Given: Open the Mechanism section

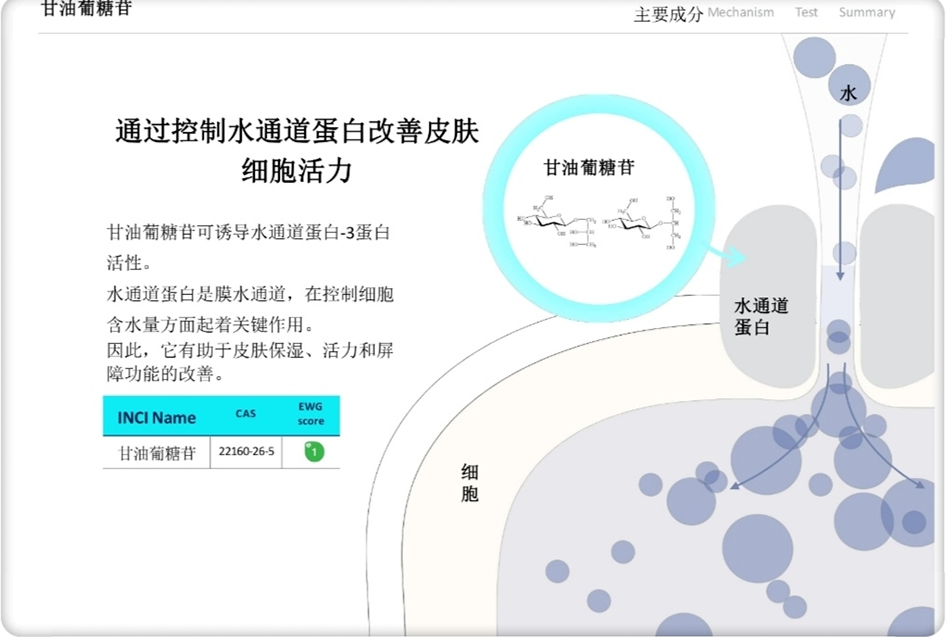Looking at the screenshot, I should click(x=741, y=12).
